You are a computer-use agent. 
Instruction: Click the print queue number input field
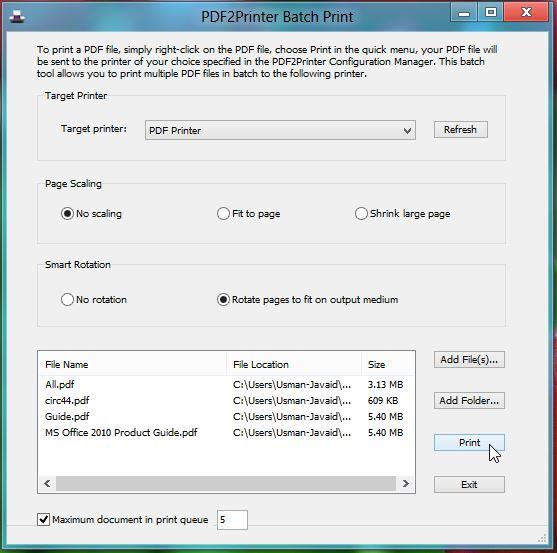(x=232, y=520)
